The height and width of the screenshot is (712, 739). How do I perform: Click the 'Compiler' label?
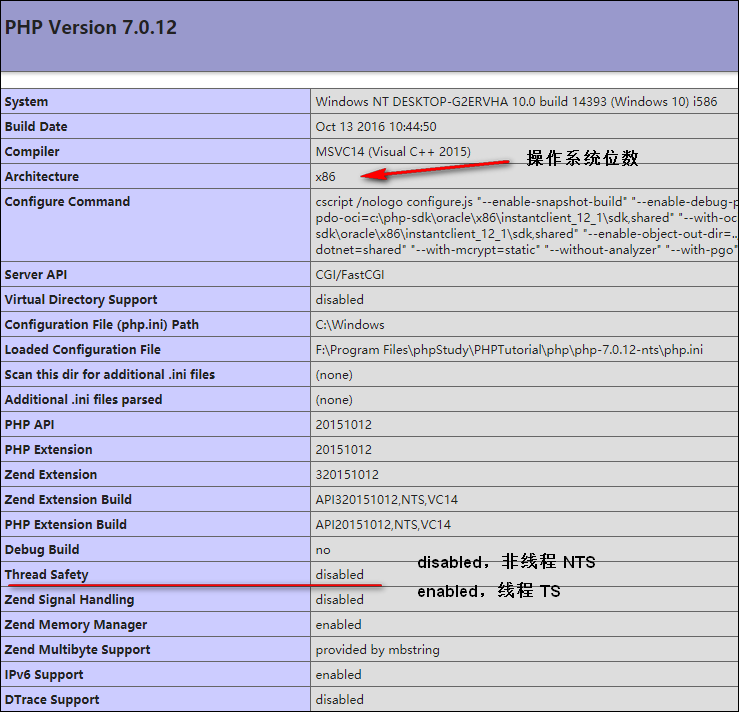click(32, 152)
